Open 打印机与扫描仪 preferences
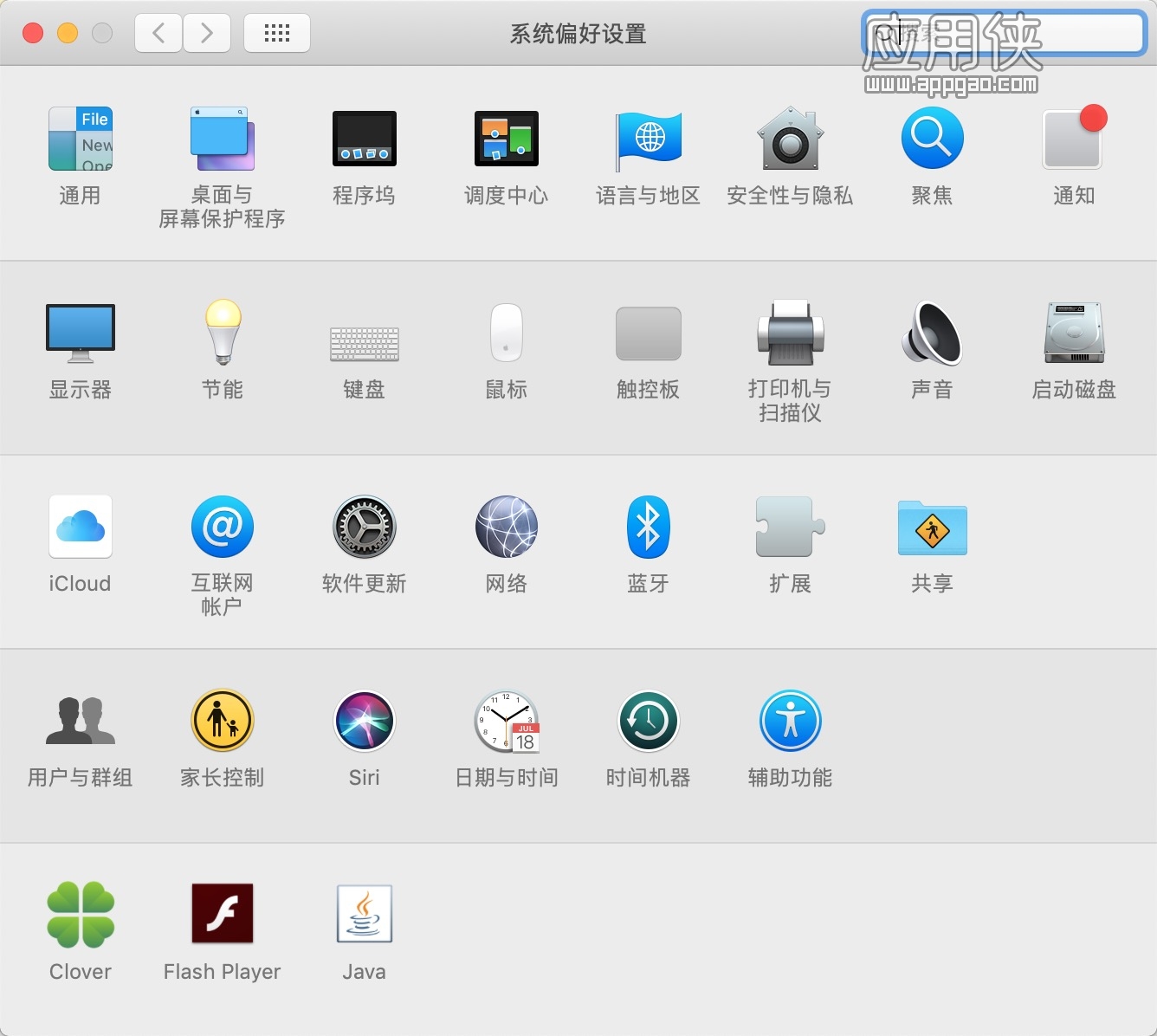The width and height of the screenshot is (1157, 1036). pyautogui.click(x=791, y=333)
